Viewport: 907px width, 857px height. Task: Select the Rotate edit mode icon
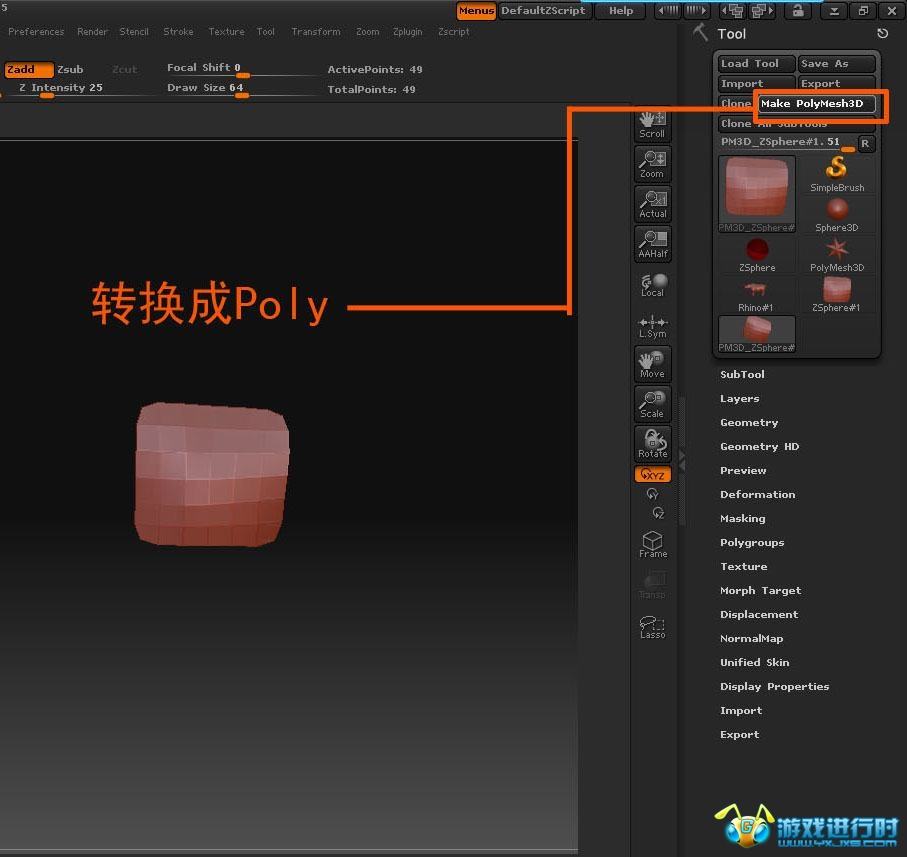652,444
